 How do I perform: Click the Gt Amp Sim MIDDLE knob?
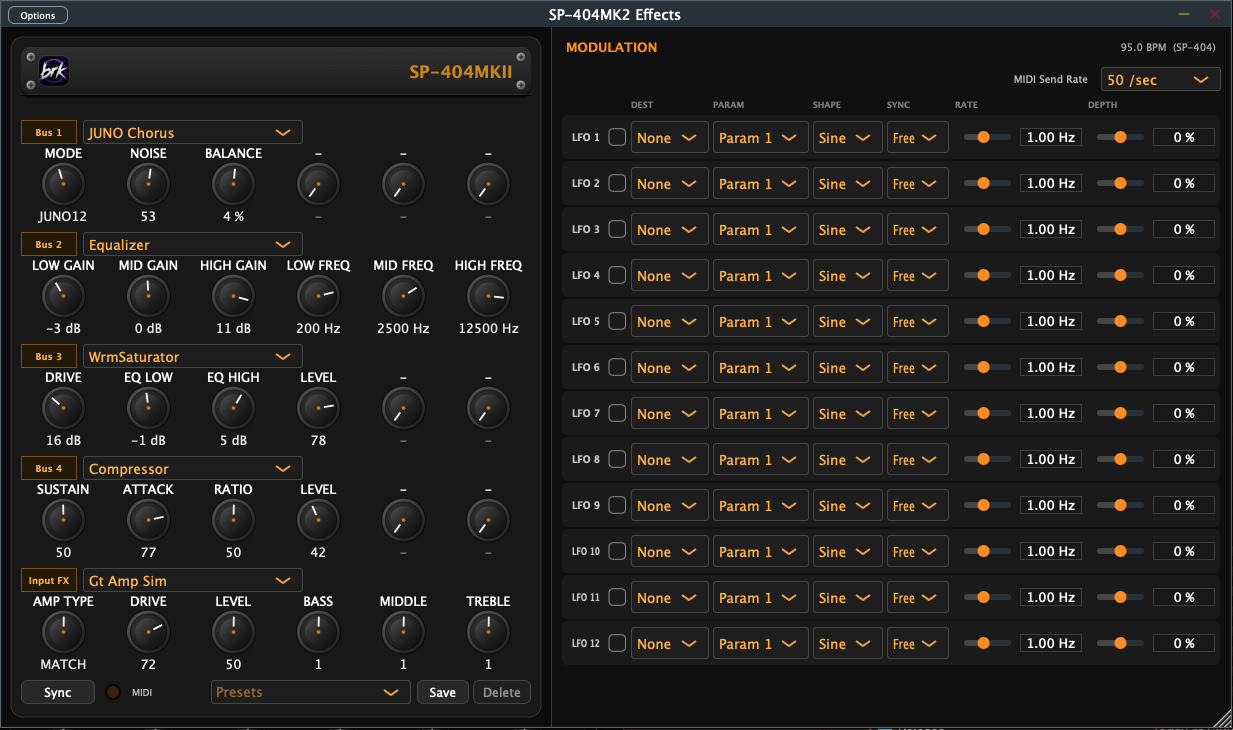coord(403,632)
